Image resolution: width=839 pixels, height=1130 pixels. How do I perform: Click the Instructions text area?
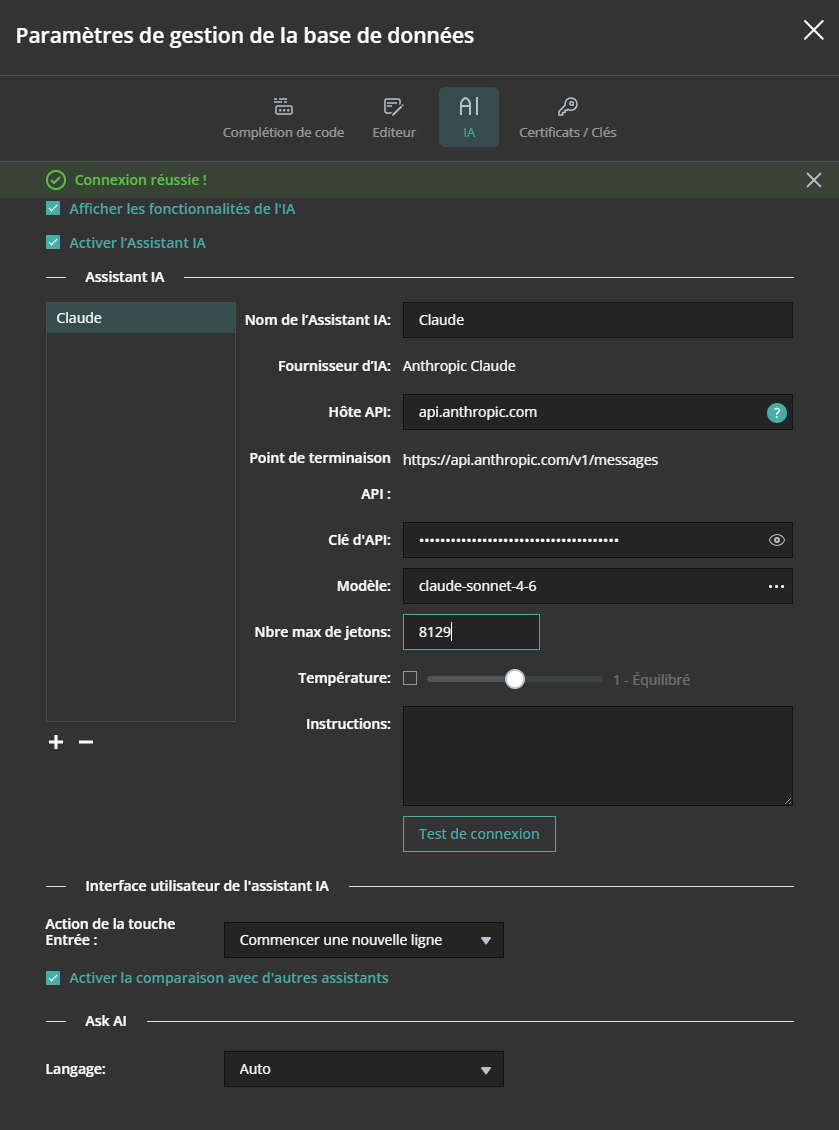tap(598, 756)
